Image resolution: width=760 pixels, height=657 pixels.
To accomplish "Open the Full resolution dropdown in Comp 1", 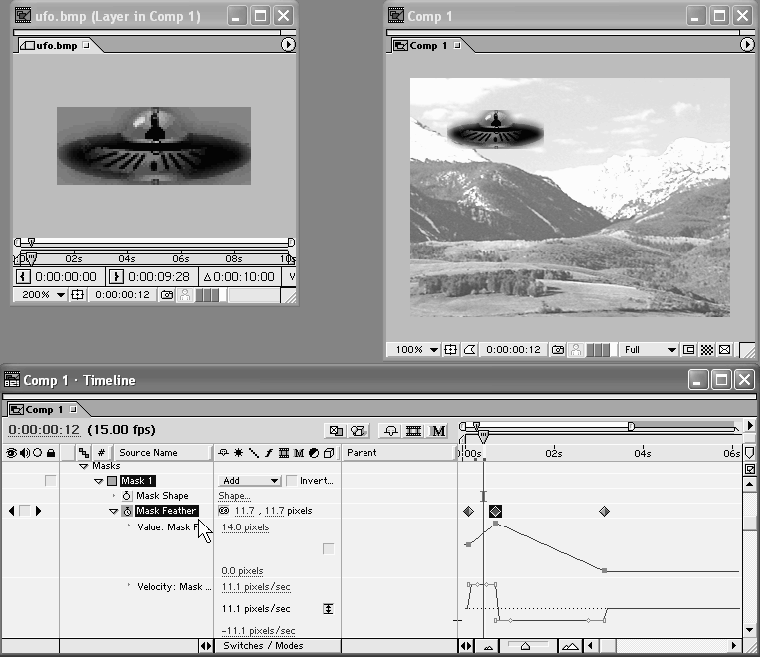I will [649, 350].
